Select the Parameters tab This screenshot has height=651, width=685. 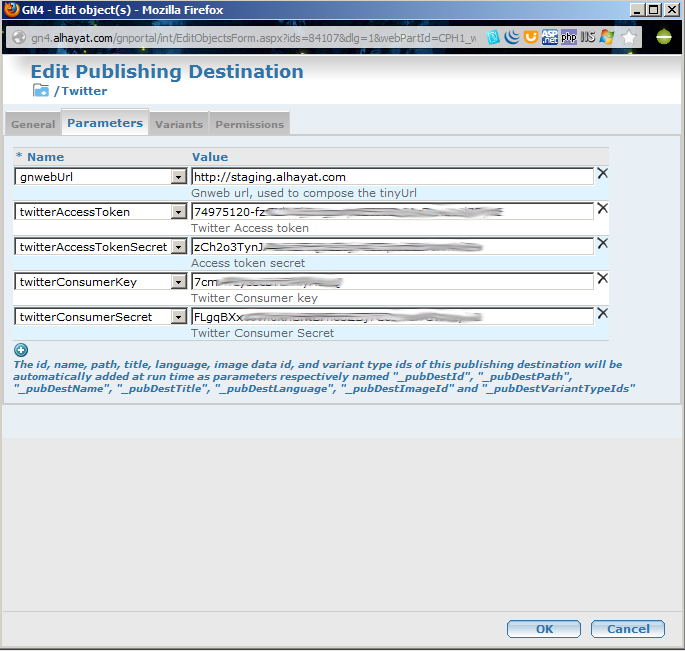click(105, 122)
